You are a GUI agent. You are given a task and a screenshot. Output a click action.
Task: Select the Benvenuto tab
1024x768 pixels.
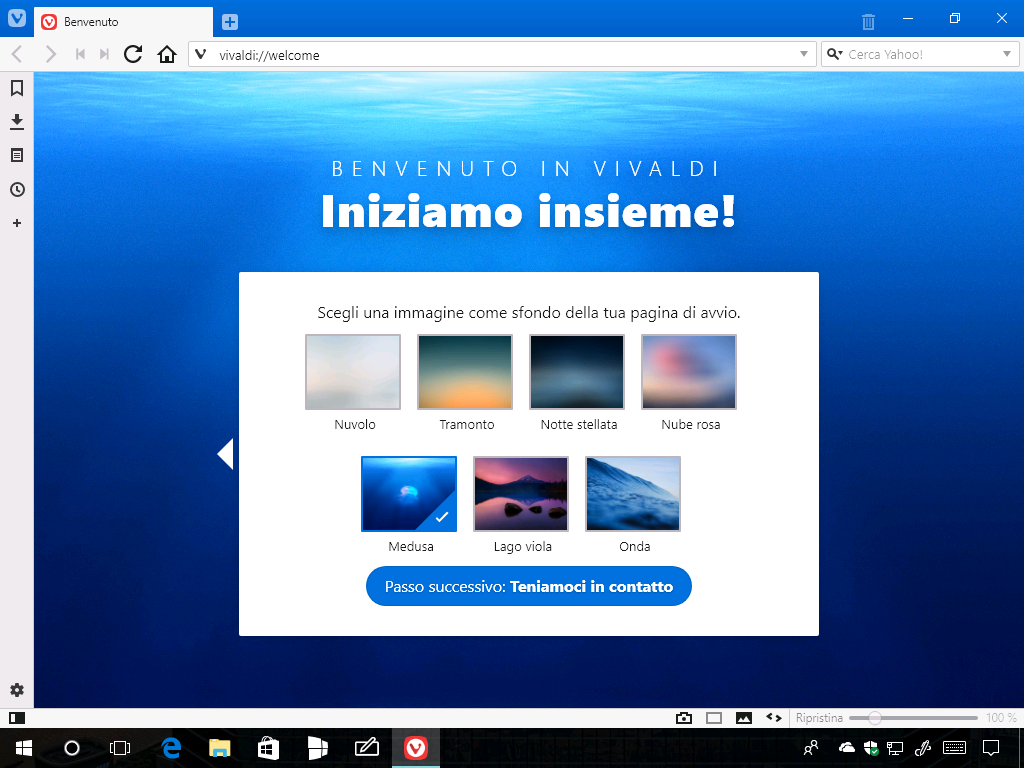pos(123,22)
